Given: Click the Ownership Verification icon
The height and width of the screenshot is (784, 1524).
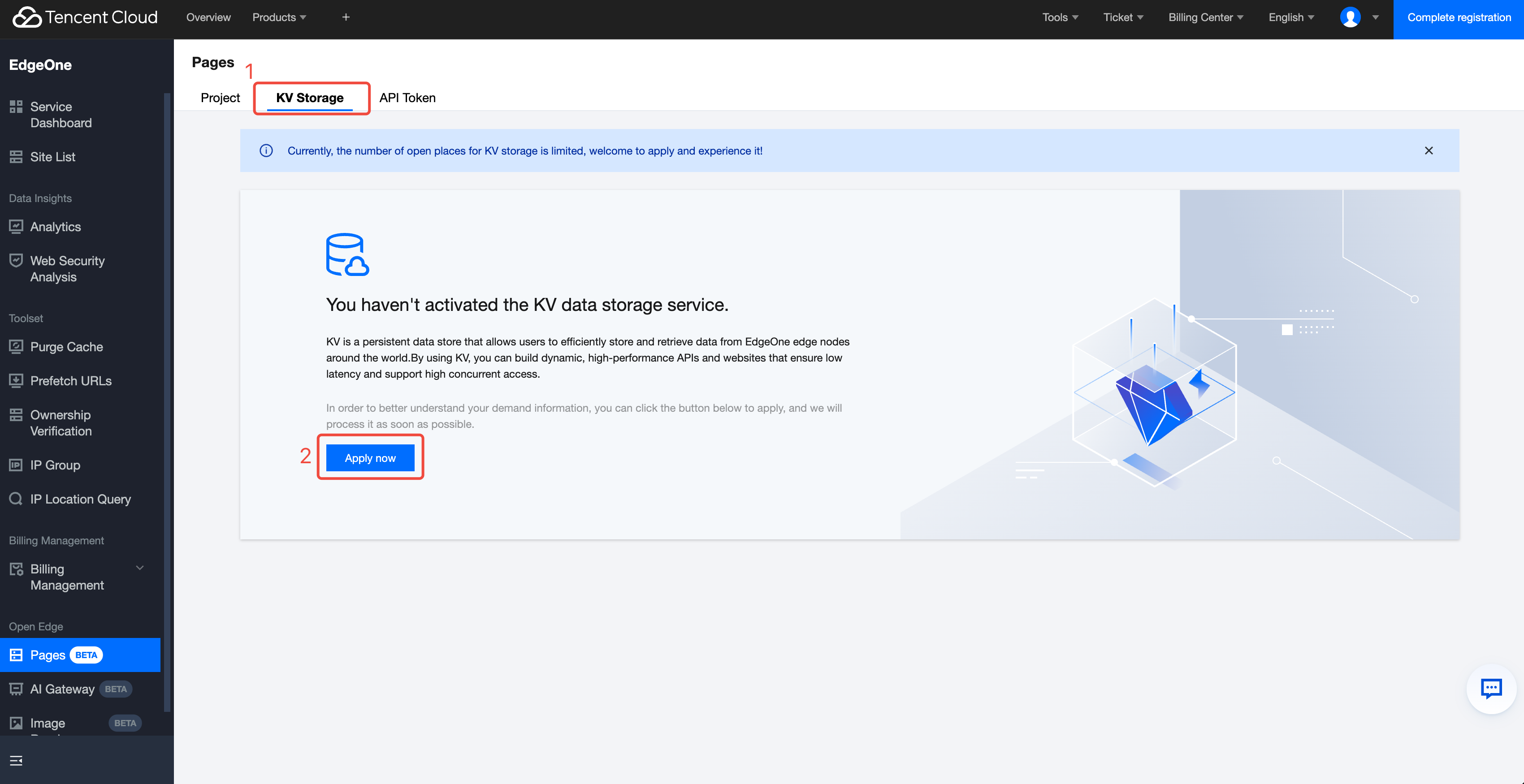Looking at the screenshot, I should pyautogui.click(x=16, y=415).
